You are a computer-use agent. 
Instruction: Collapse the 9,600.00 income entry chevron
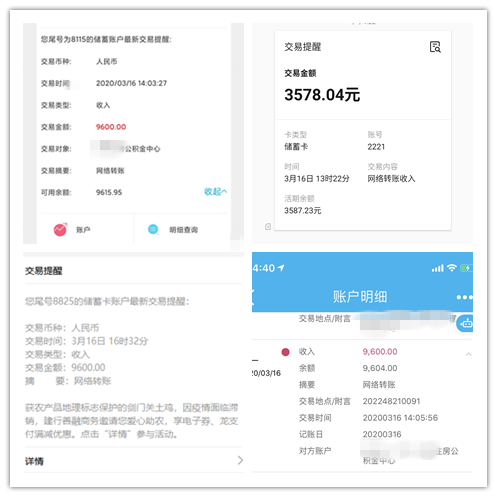(468, 354)
